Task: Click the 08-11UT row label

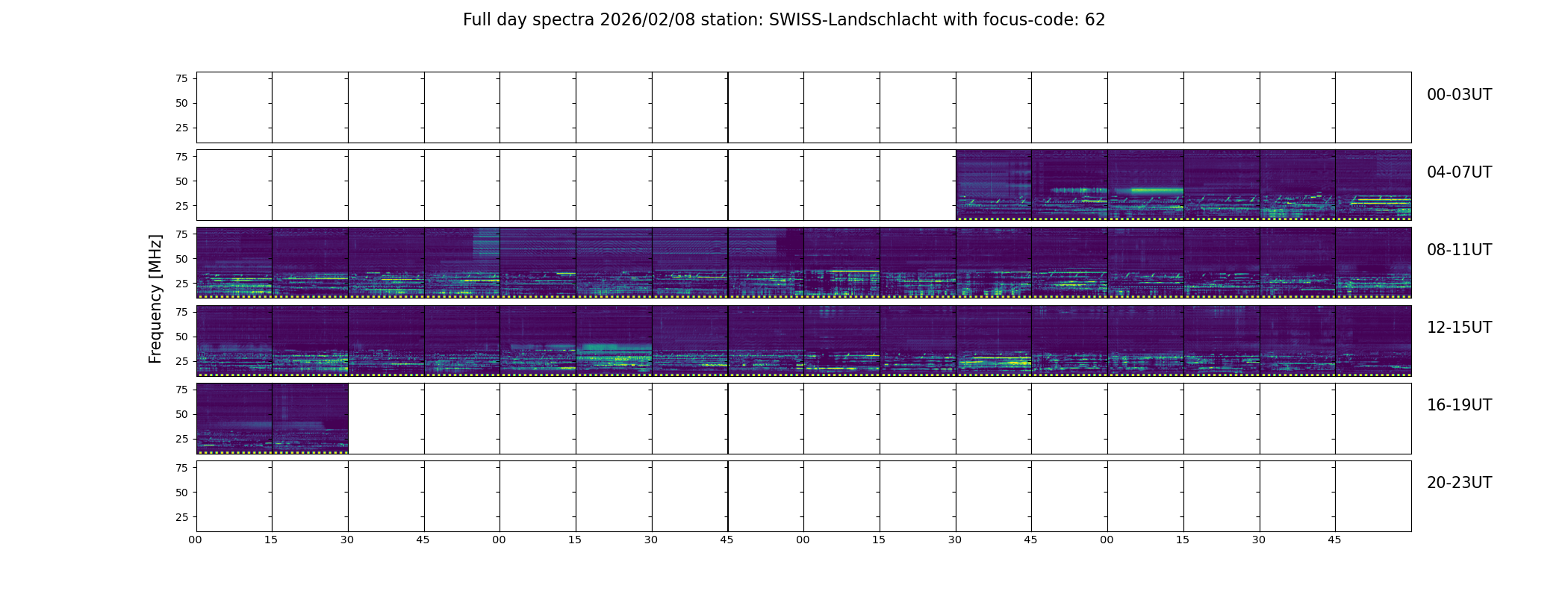Action: point(1459,250)
